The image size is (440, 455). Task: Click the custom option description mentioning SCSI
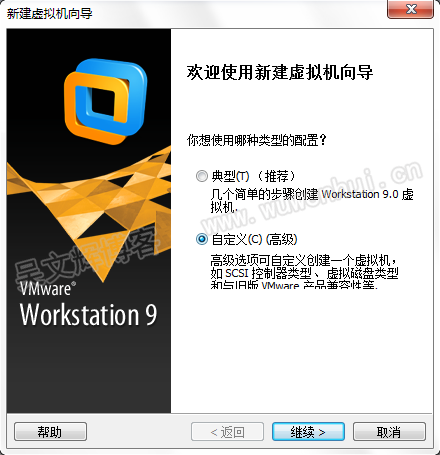(x=304, y=271)
